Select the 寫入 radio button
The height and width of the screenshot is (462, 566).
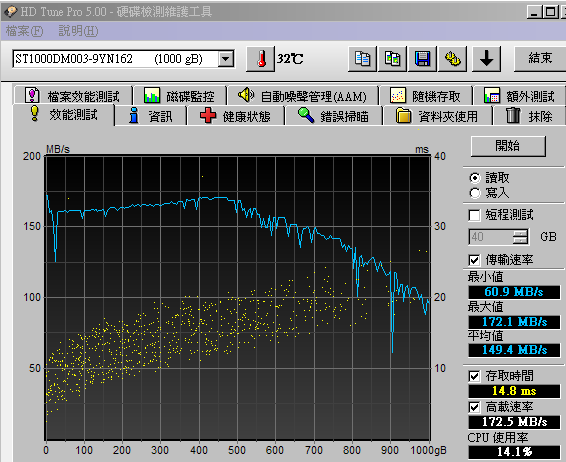[475, 193]
